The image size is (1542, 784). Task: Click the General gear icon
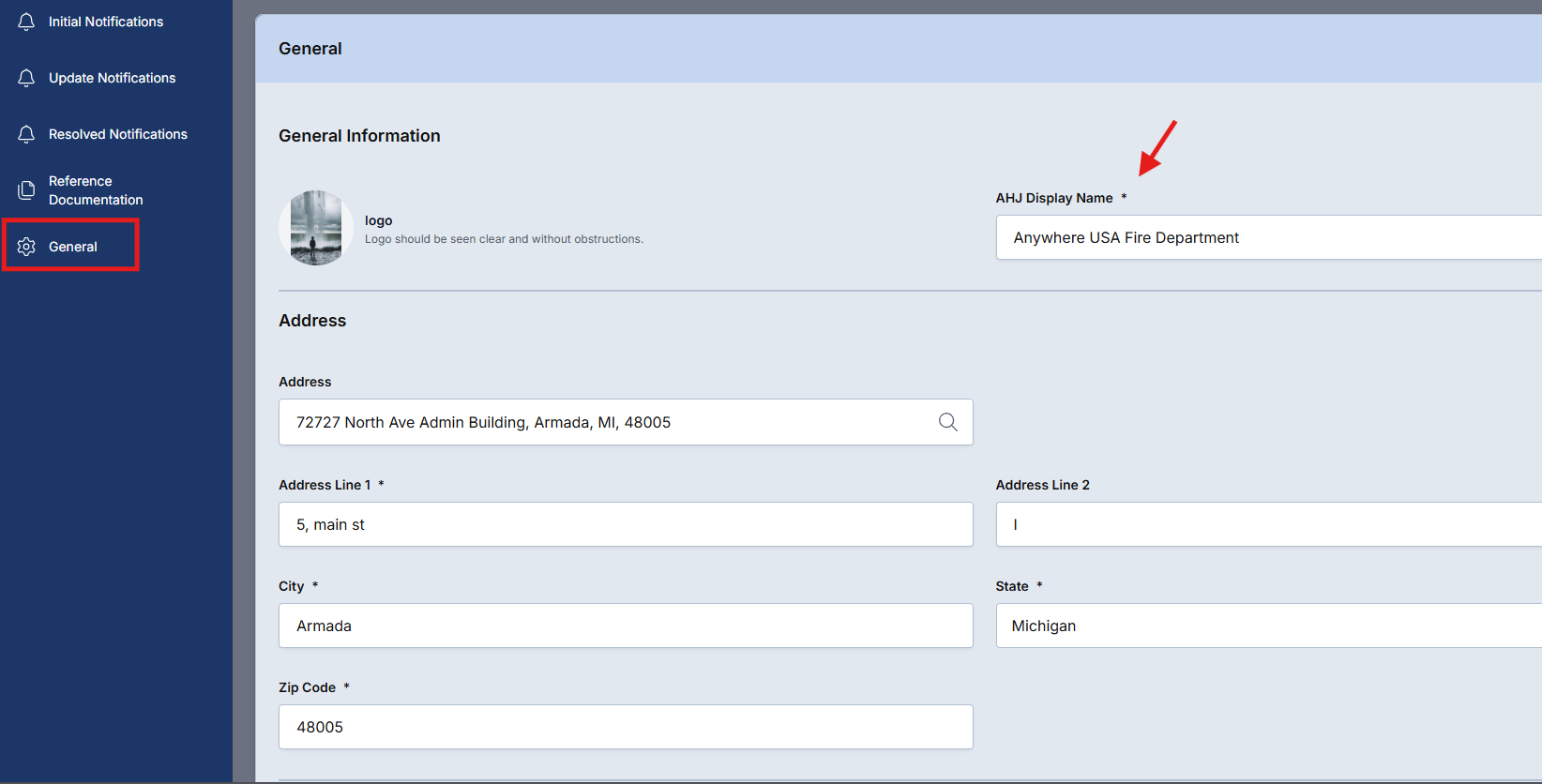[26, 247]
